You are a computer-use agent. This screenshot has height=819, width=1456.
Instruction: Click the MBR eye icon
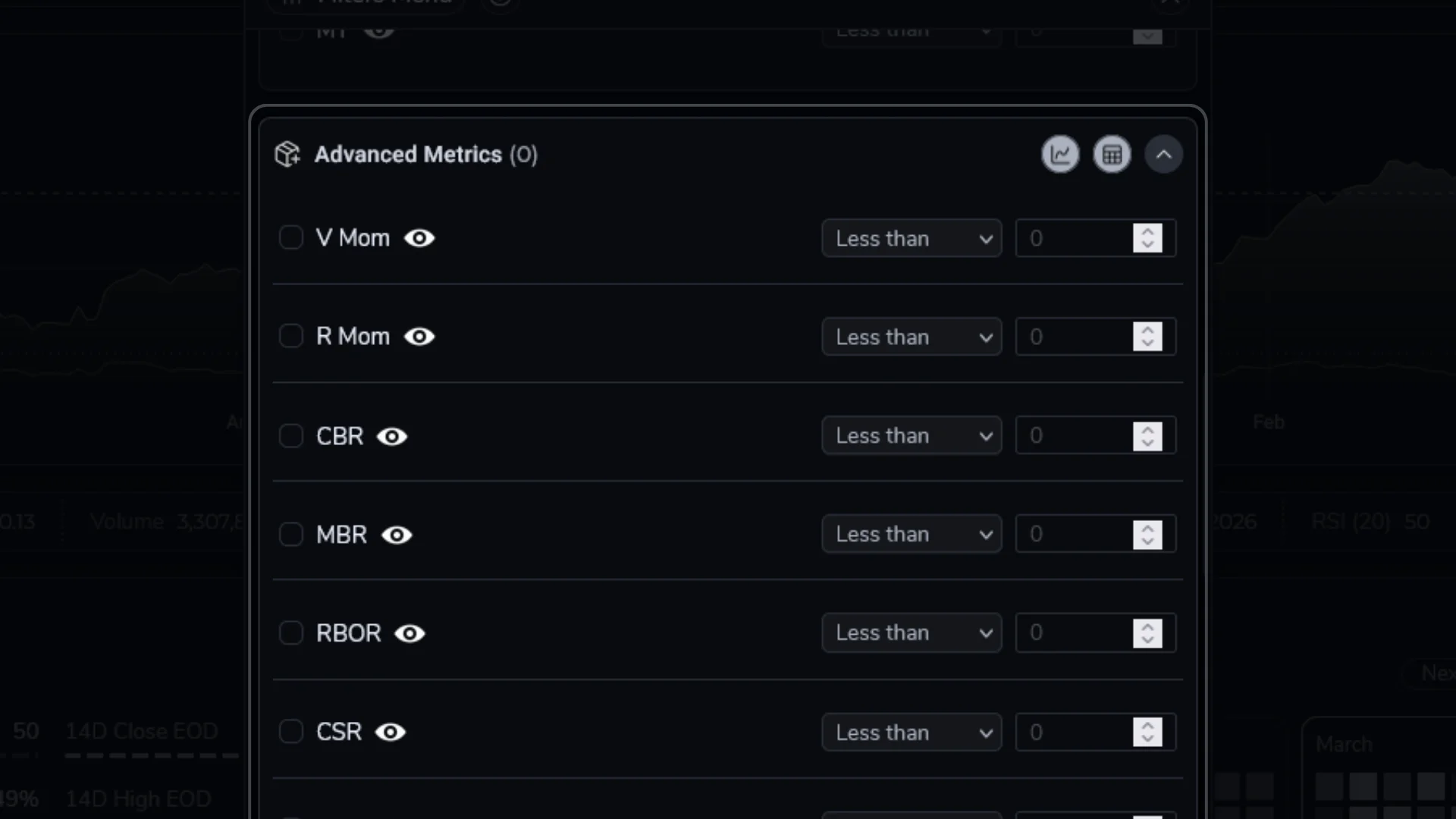[396, 535]
